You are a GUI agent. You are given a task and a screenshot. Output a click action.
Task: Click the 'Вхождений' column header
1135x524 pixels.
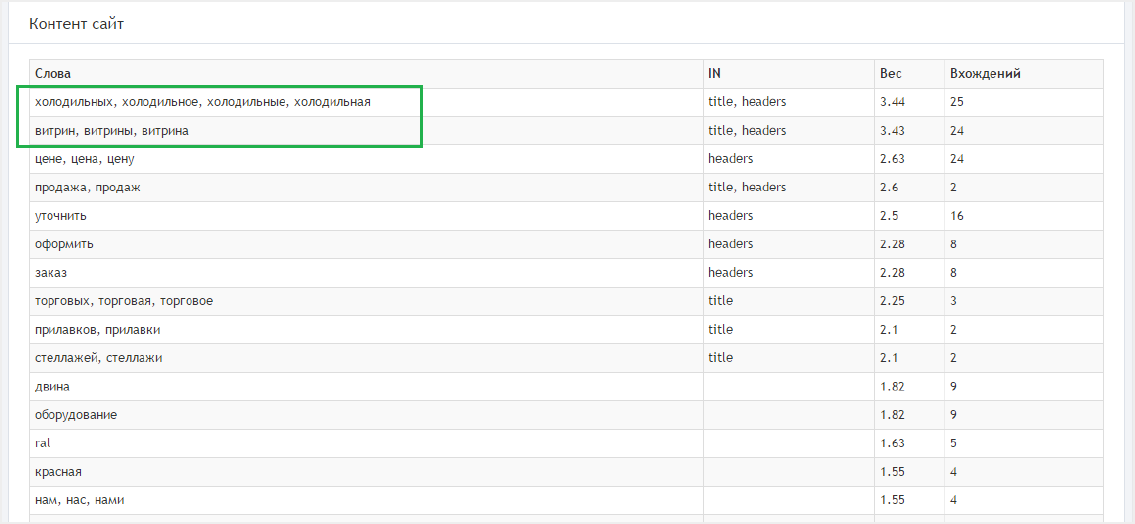[1024, 74]
